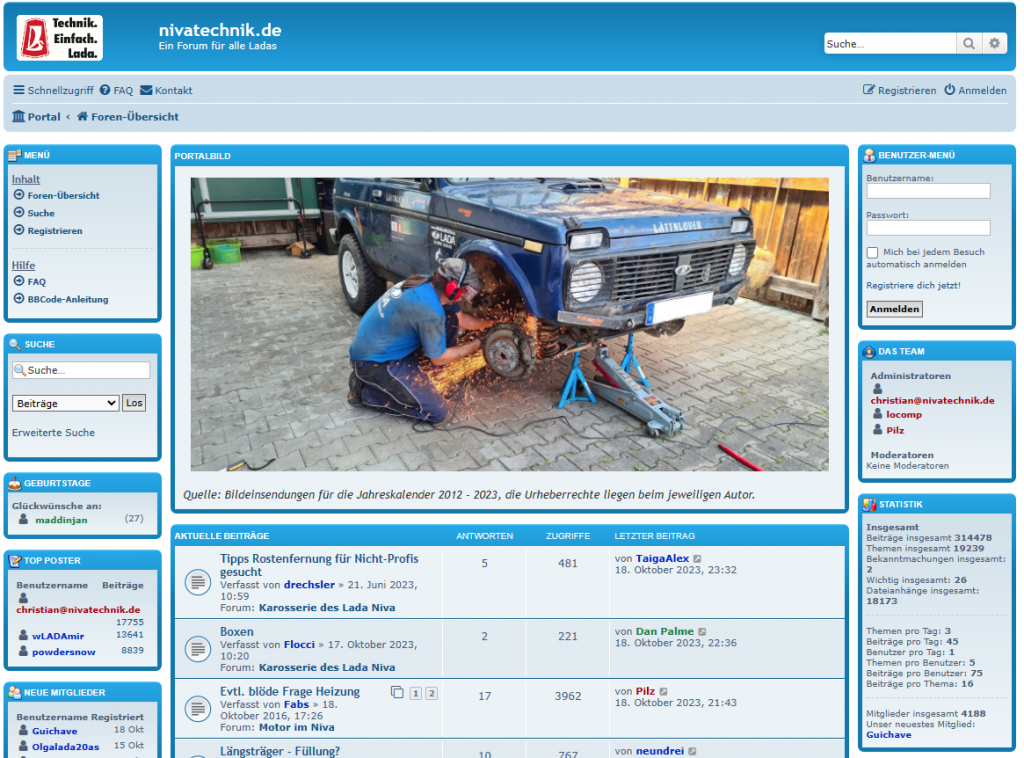Open Suche in the Menü sidebar
Viewport: 1024px width, 758px height.
(x=40, y=213)
